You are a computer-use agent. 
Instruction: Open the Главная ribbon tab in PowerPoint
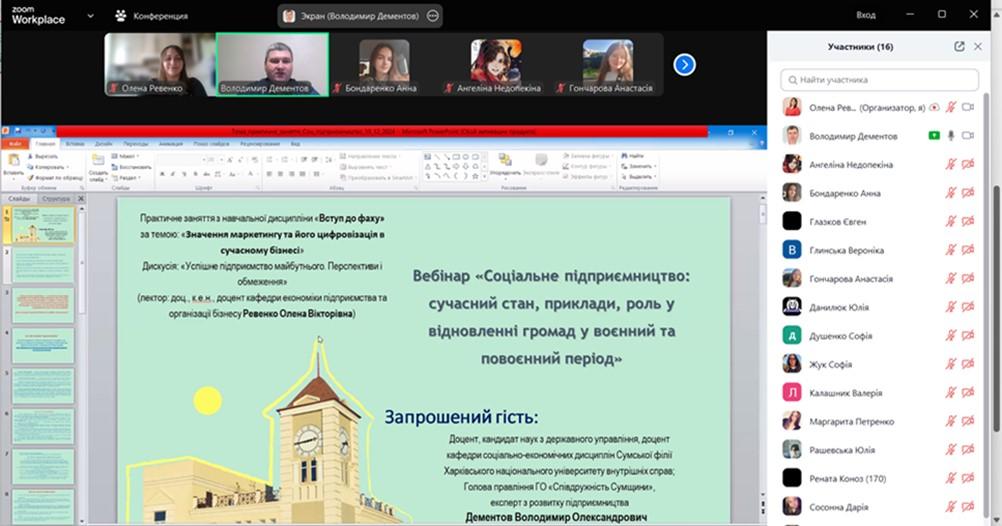pyautogui.click(x=44, y=144)
